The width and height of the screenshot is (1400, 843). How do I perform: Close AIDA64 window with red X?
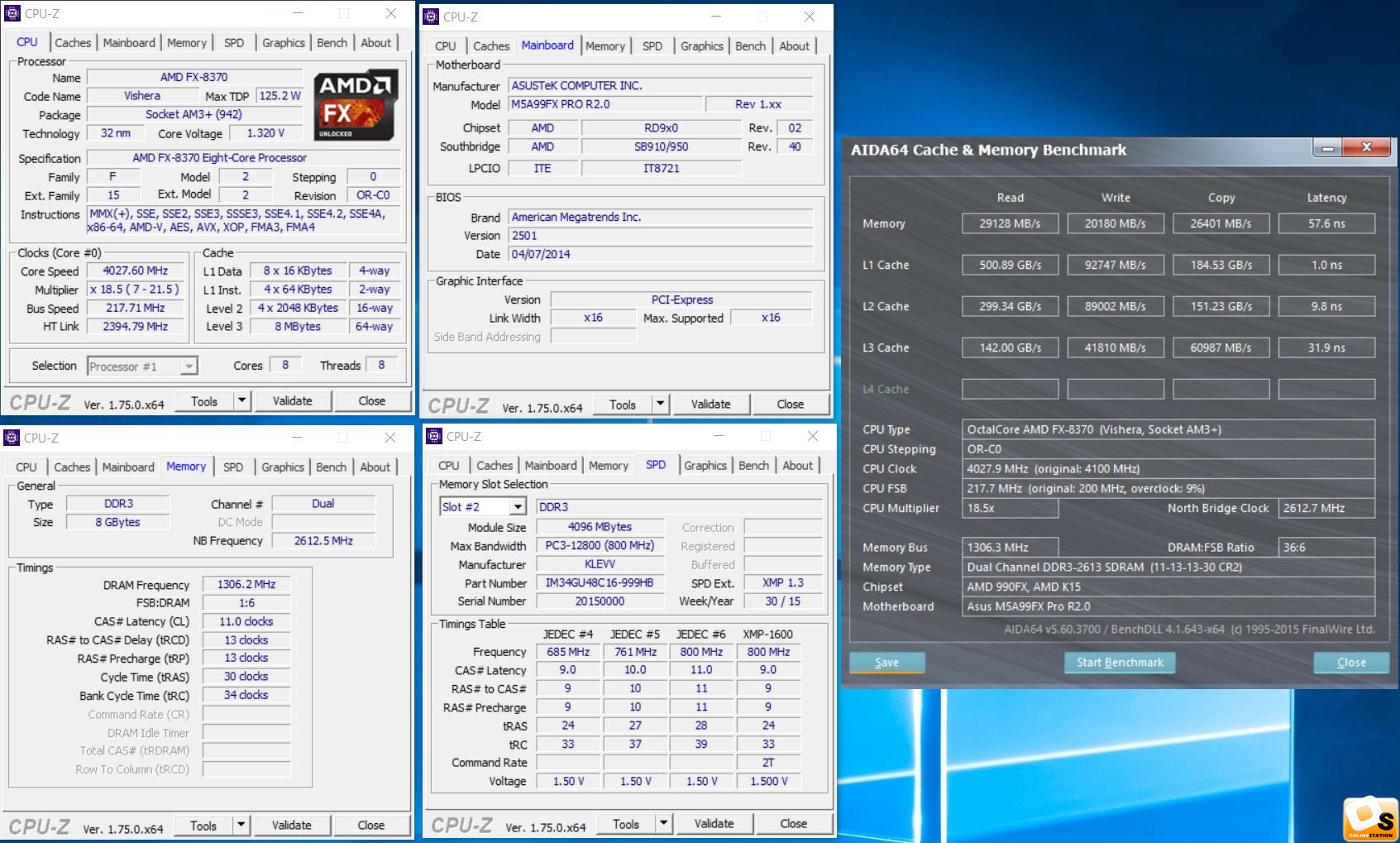tap(1366, 147)
